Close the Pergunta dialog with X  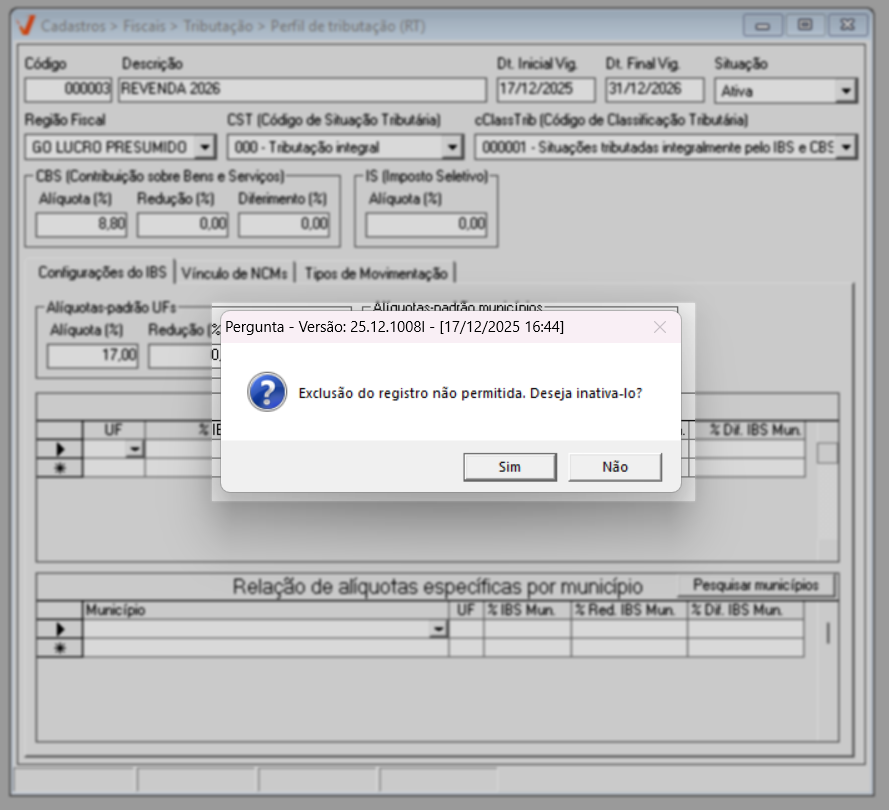click(659, 327)
